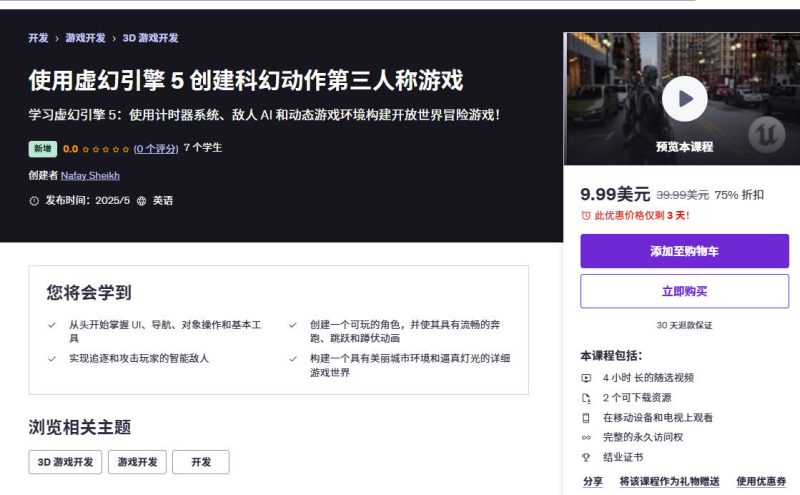Image resolution: width=800 pixels, height=495 pixels.
Task: Click the 浏览相关主题 heading
Action: point(80,427)
